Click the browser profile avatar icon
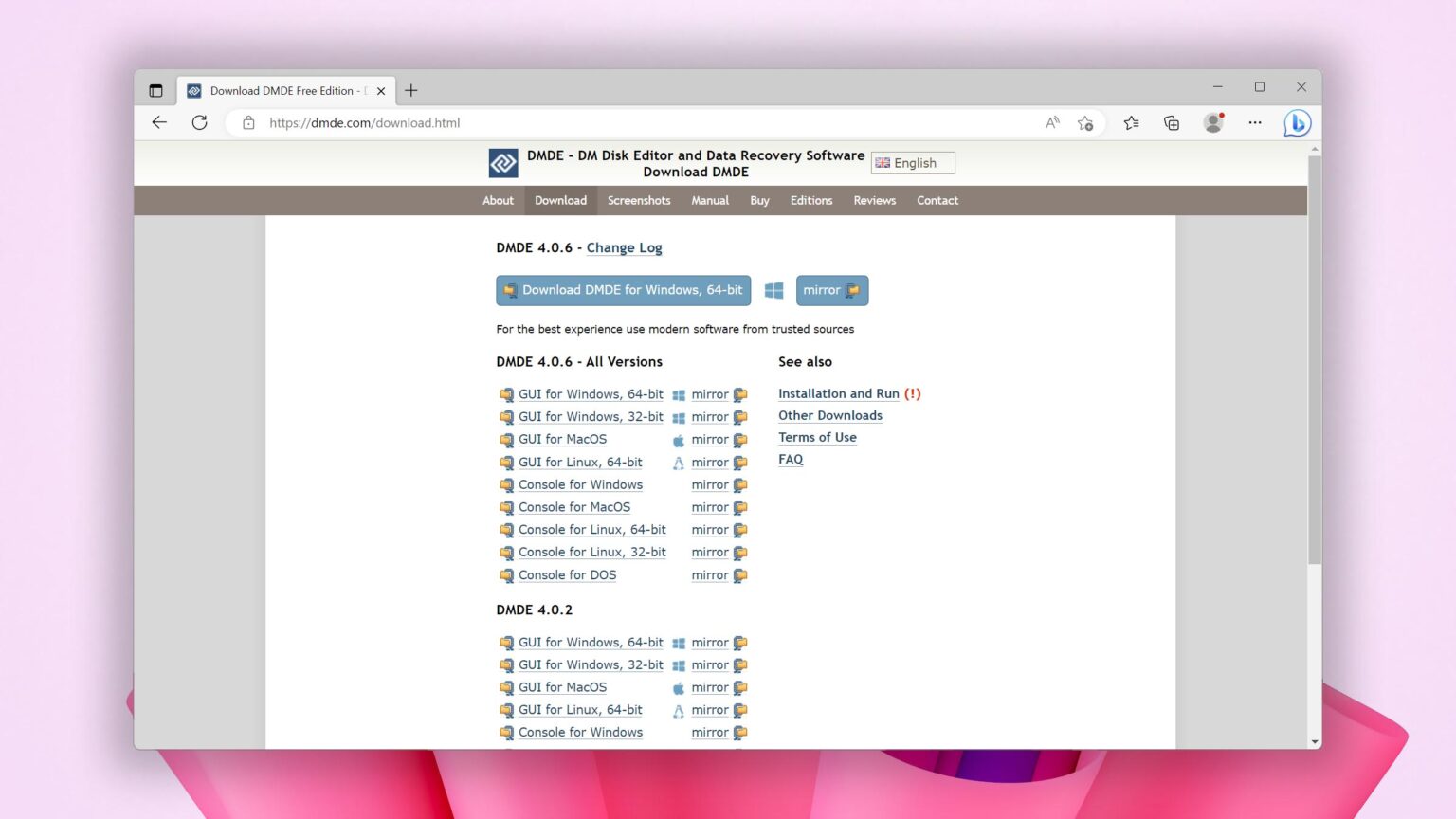 [x=1213, y=122]
